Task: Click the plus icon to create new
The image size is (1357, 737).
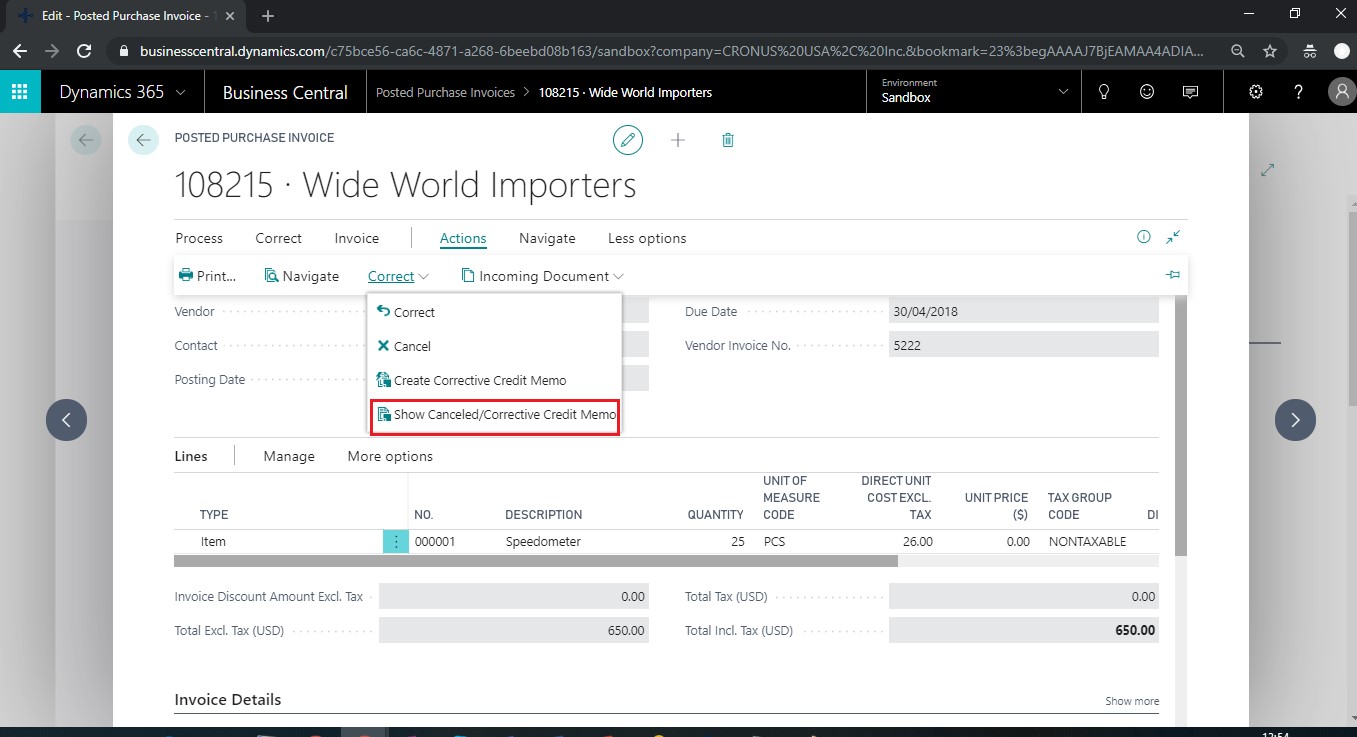Action: 678,140
